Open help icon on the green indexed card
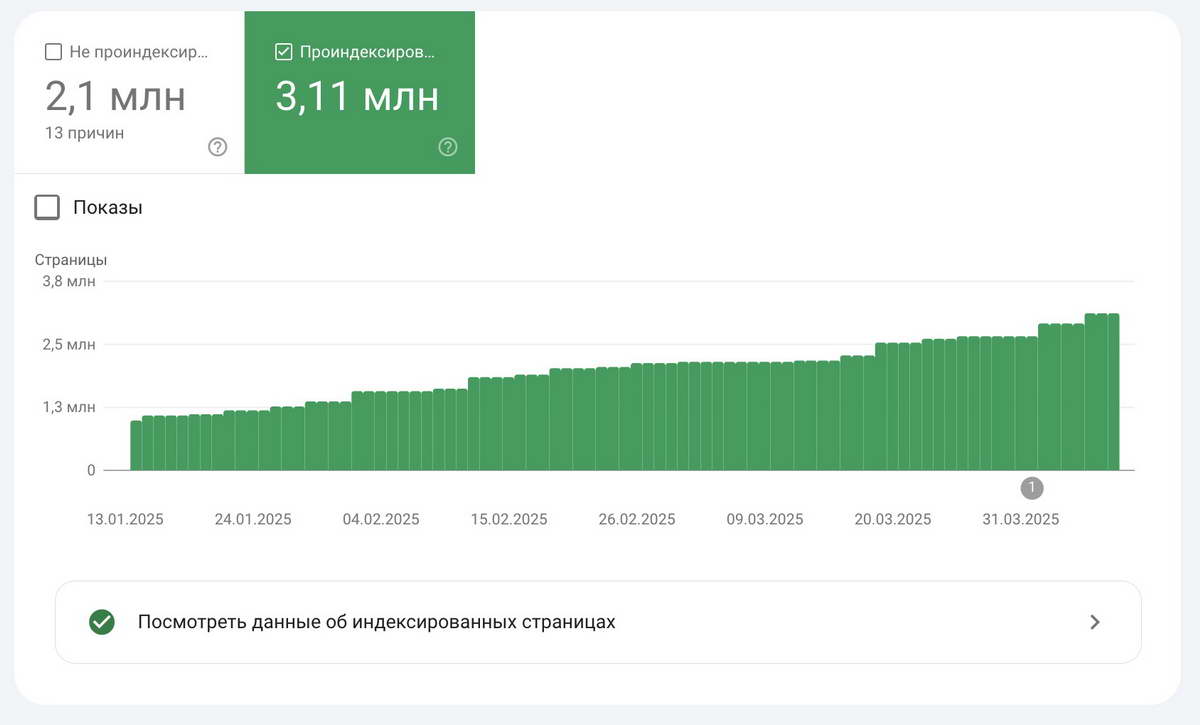1200x725 pixels. click(447, 147)
